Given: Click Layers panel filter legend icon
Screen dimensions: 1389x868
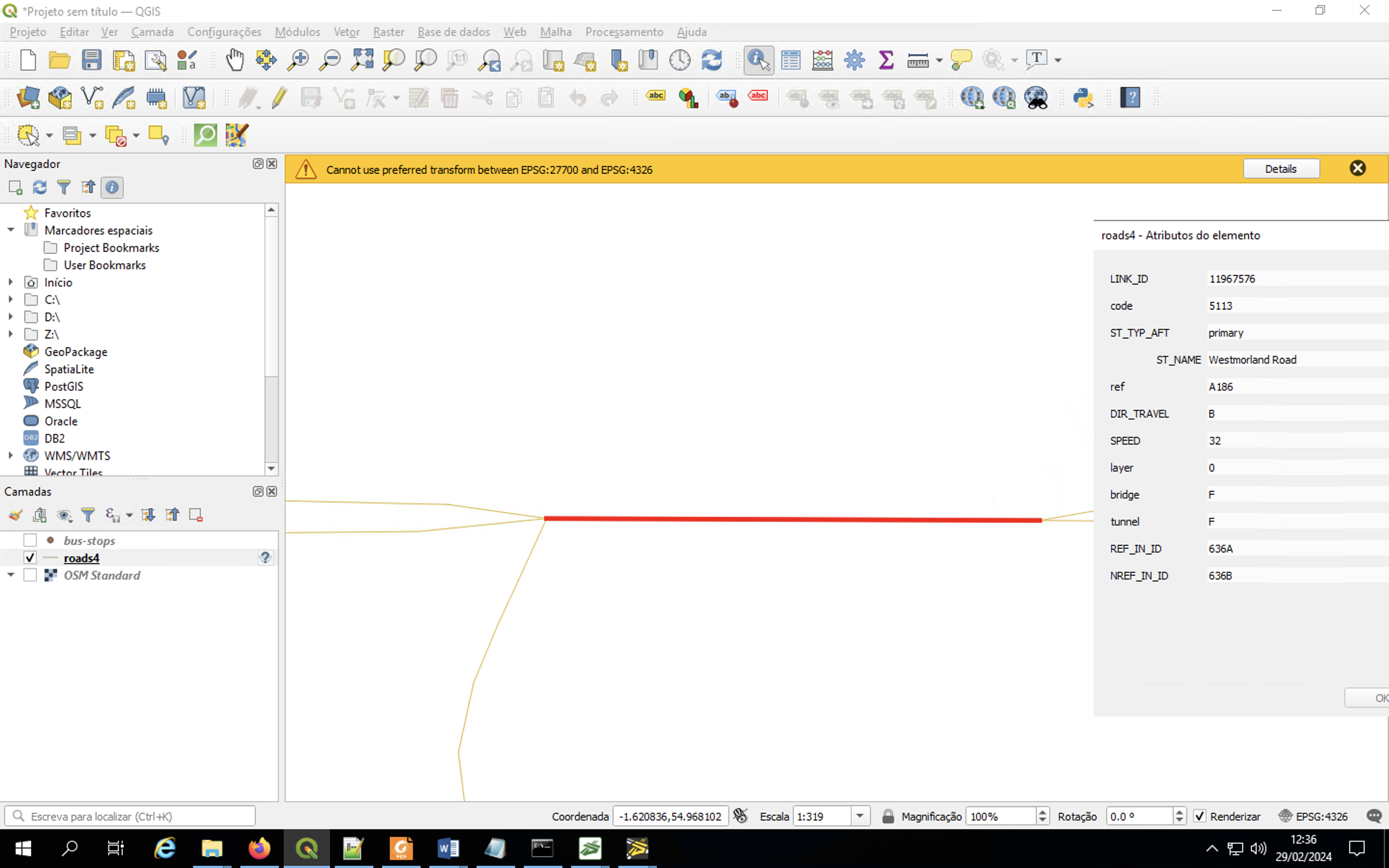Looking at the screenshot, I should [88, 515].
